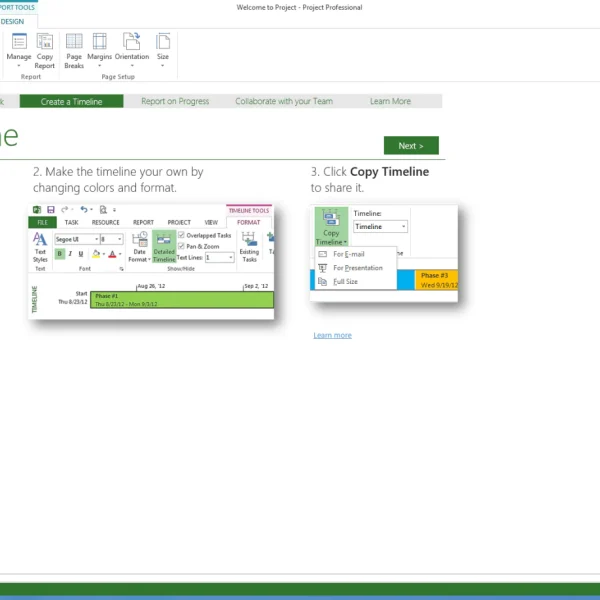Click the Page Breaks icon

pos(74,41)
